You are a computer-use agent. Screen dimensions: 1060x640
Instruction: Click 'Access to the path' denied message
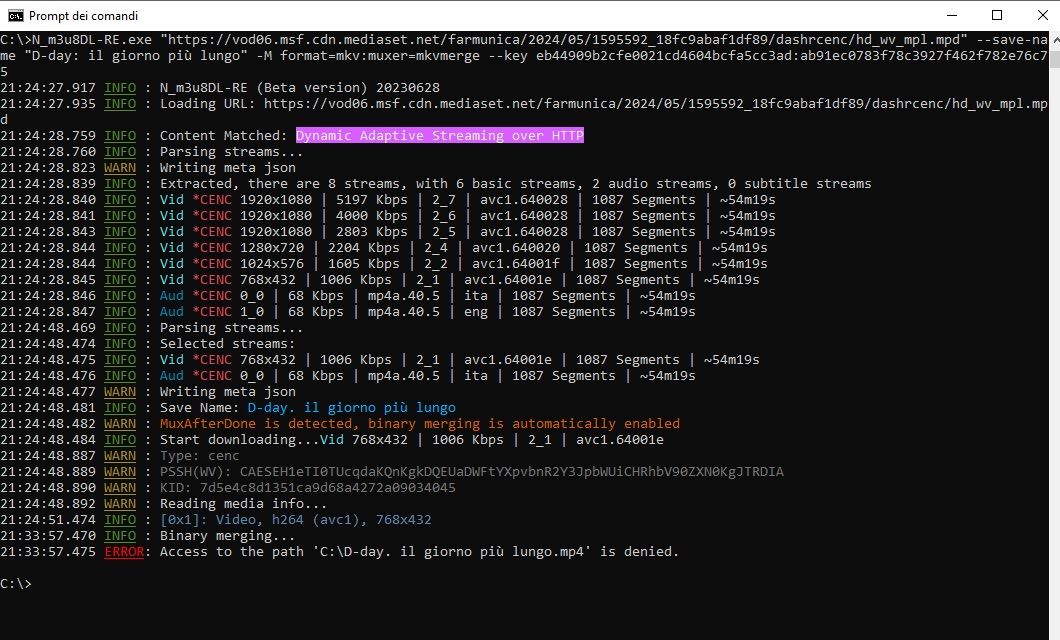pyautogui.click(x=419, y=552)
